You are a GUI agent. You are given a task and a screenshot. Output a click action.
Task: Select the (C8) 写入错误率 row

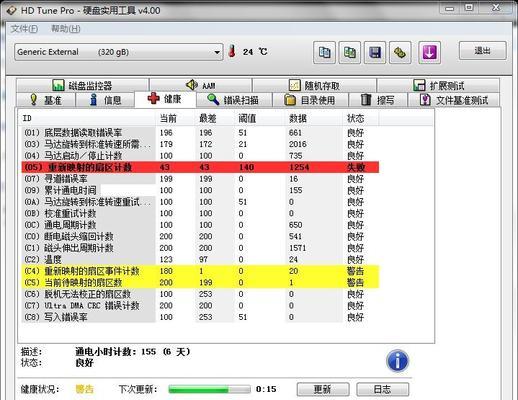200,317
